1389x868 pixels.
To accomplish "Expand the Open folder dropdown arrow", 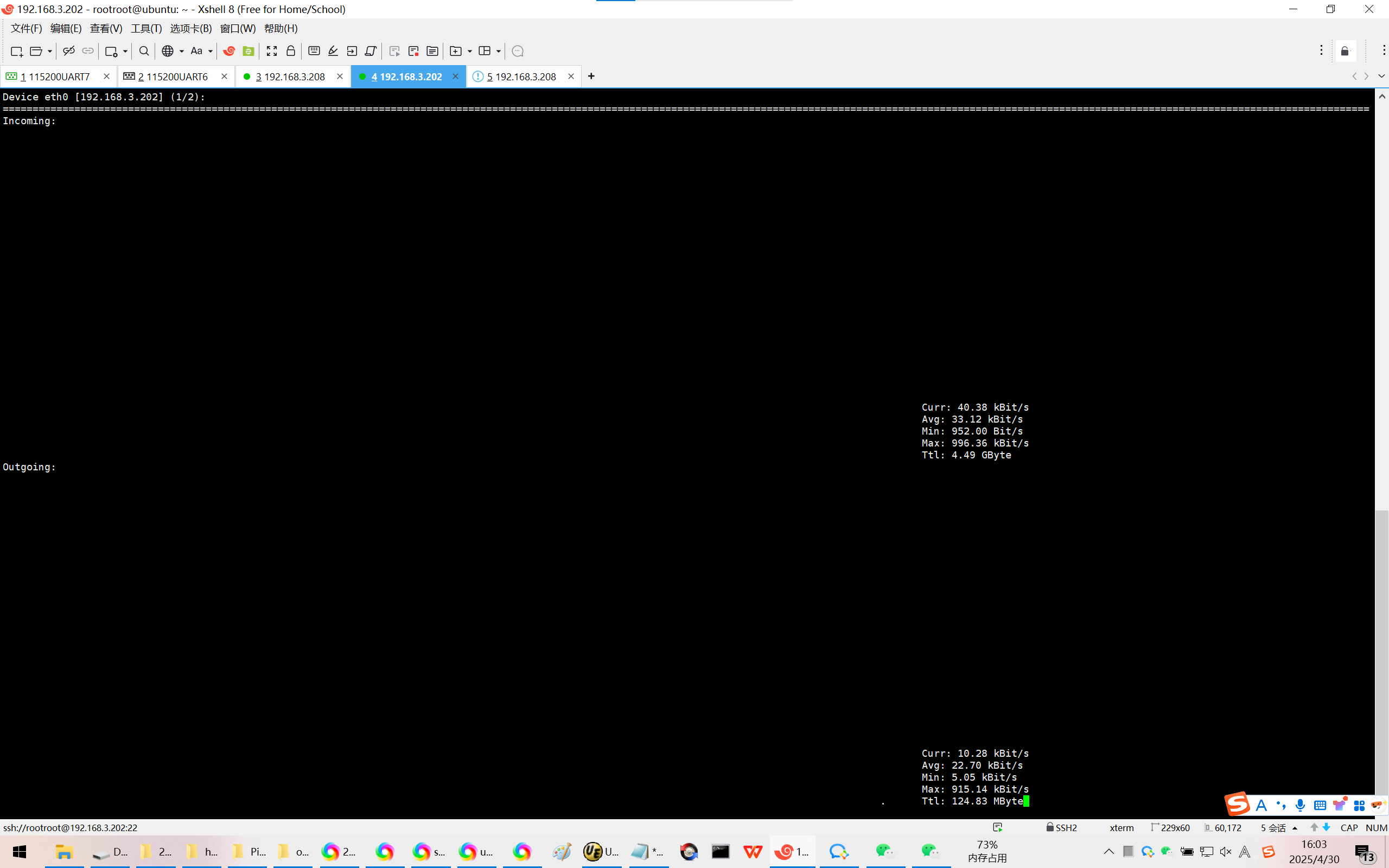I will pyautogui.click(x=50, y=51).
